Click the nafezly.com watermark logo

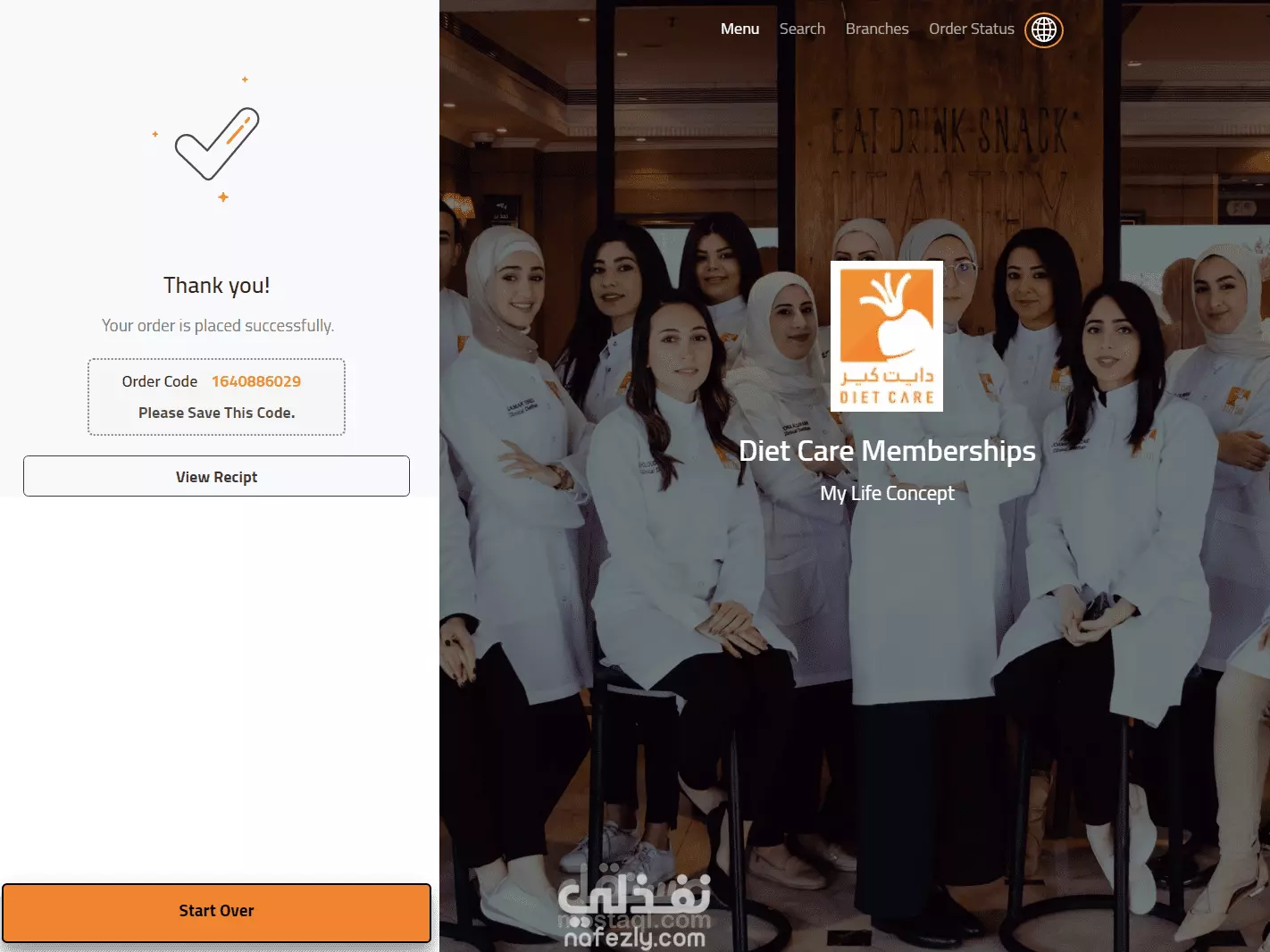tap(634, 905)
